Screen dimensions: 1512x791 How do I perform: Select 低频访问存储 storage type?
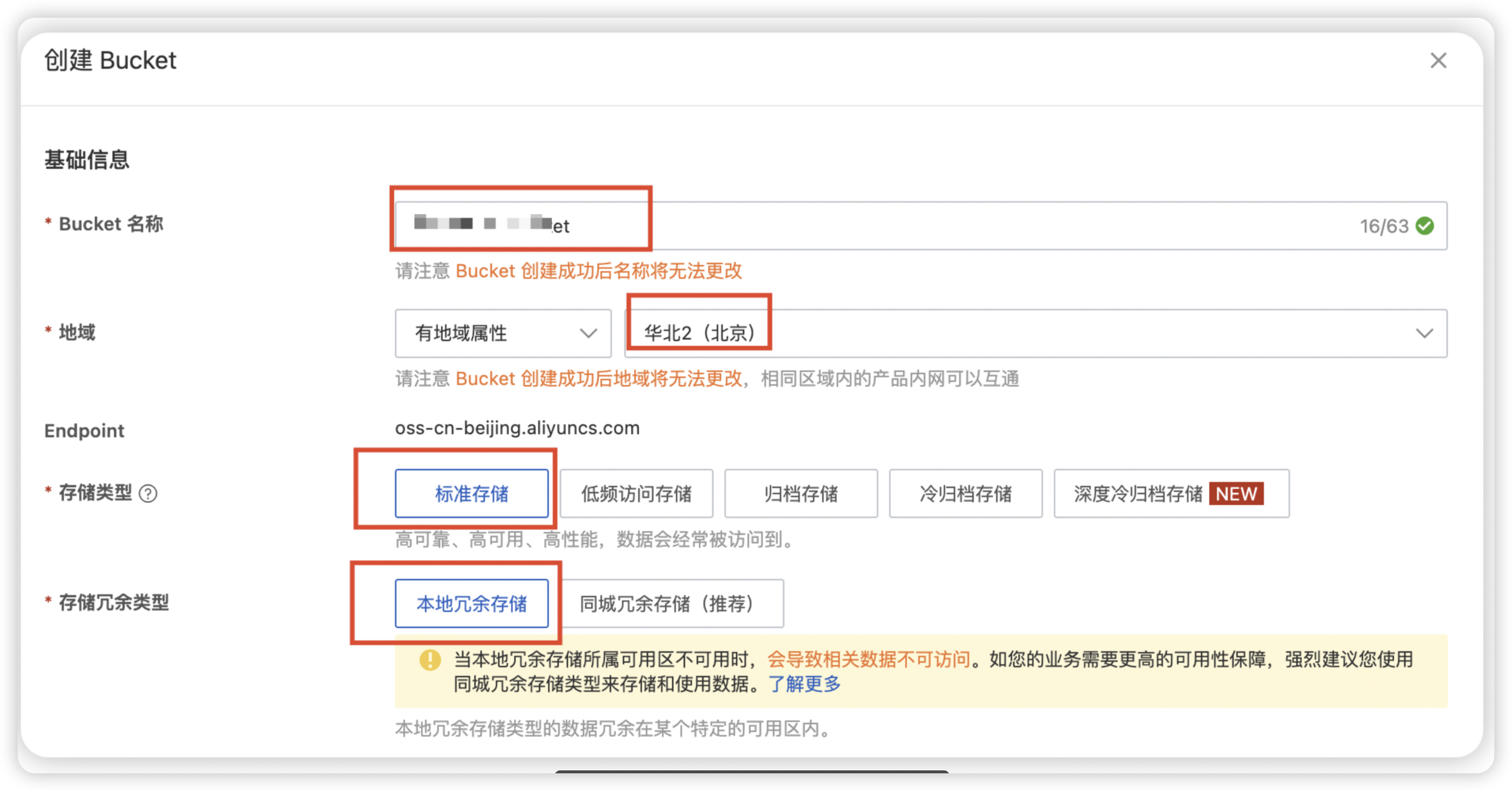tap(636, 493)
